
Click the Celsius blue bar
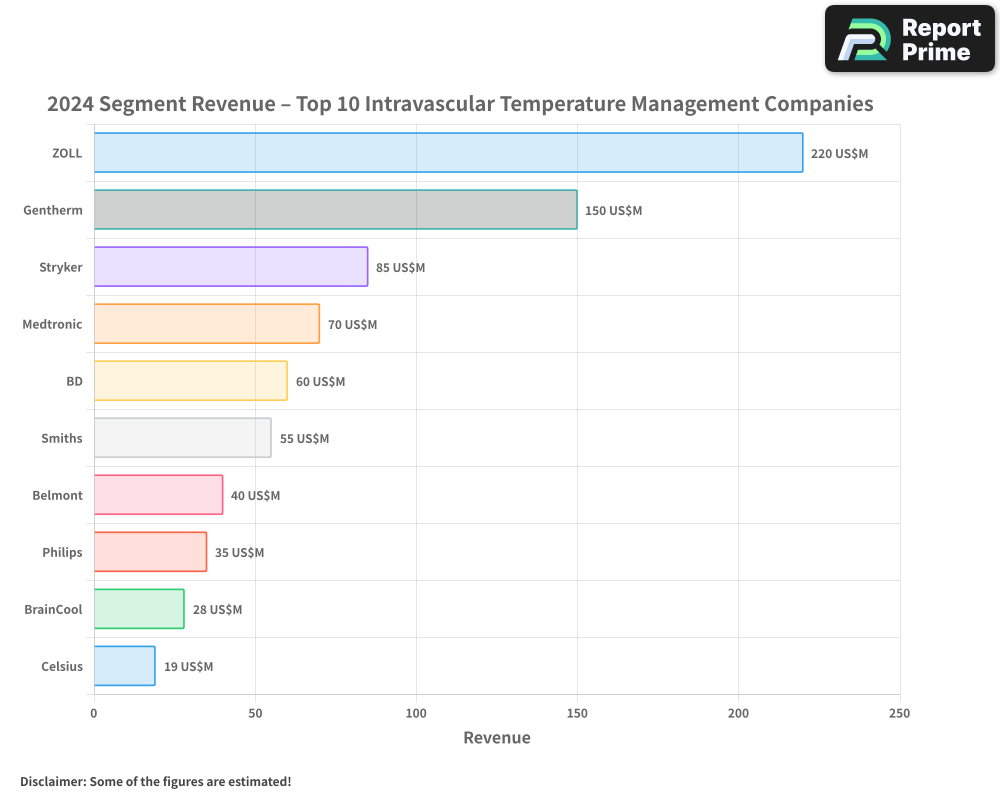coord(123,666)
